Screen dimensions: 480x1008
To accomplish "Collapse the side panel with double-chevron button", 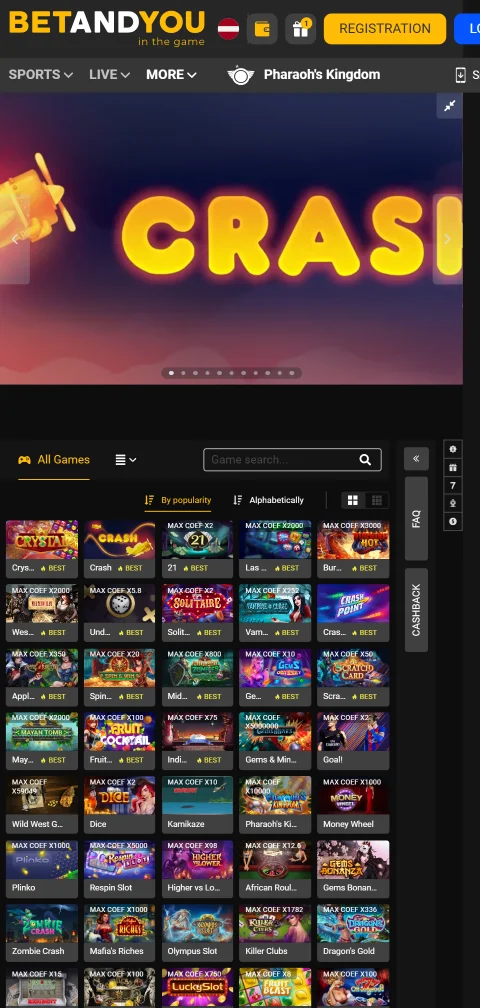I will point(416,458).
